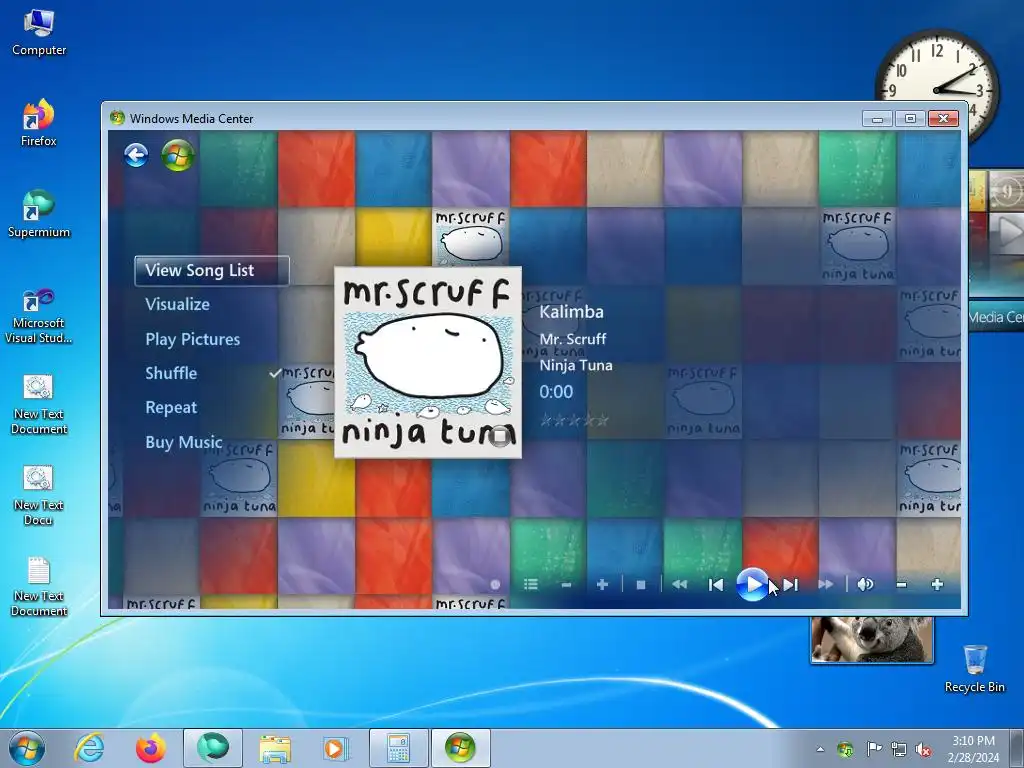Open Firefox from the taskbar
The height and width of the screenshot is (768, 1024).
click(x=151, y=748)
